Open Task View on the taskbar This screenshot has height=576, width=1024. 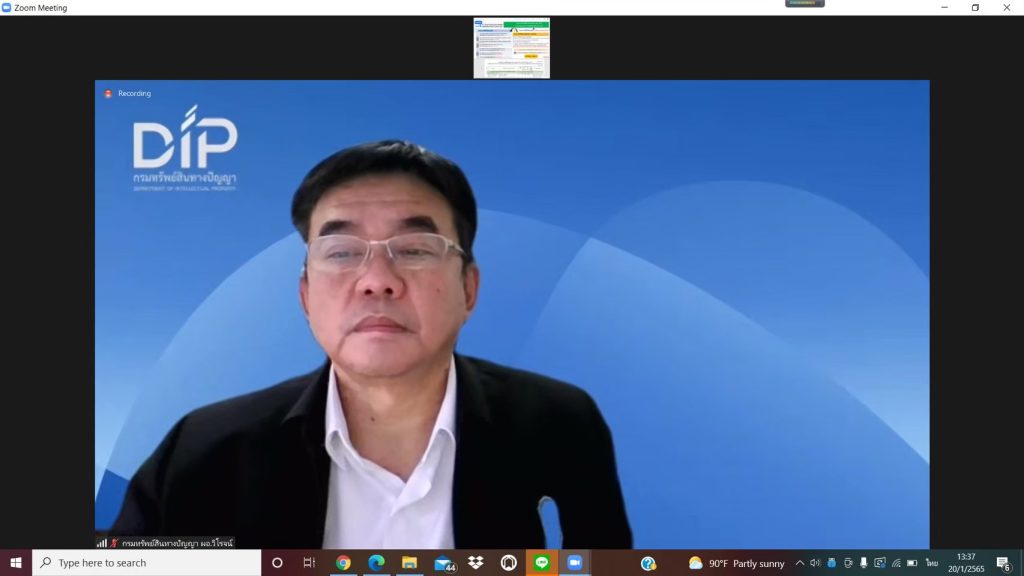coord(309,562)
